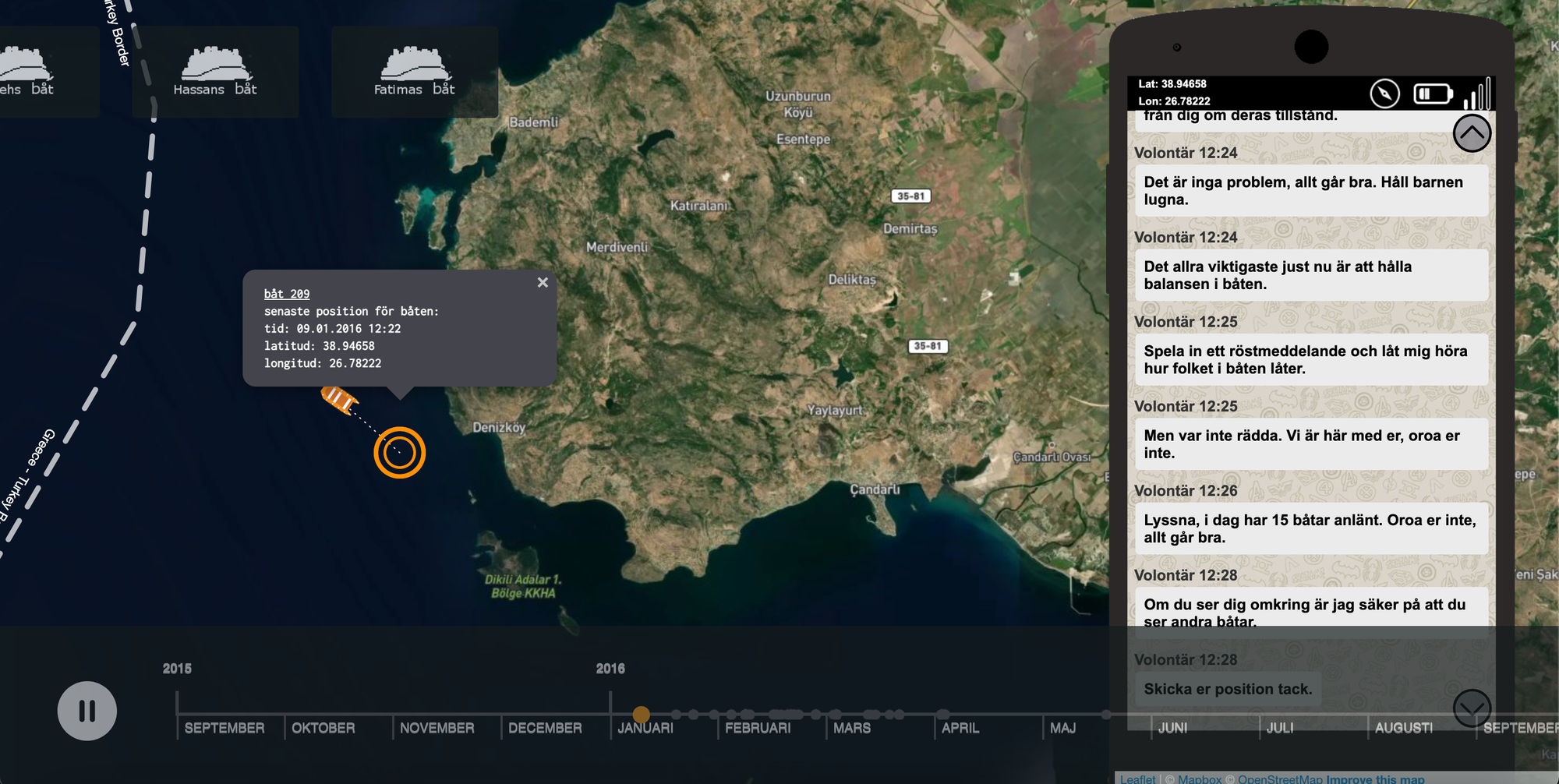
Task: Close the båt 209 popup
Action: pos(543,283)
